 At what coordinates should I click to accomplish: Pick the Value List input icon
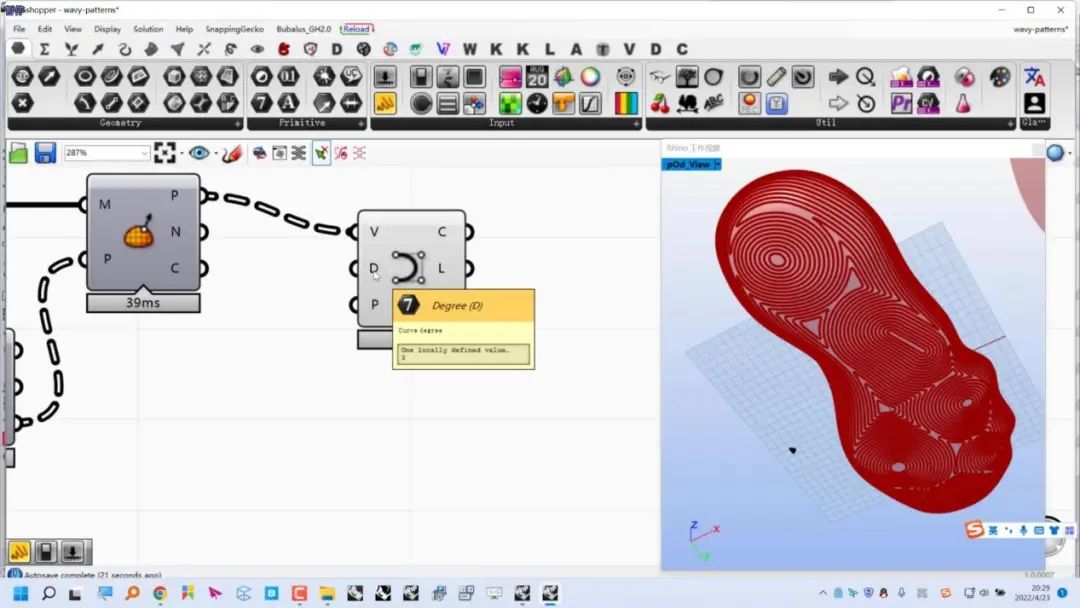coord(448,103)
